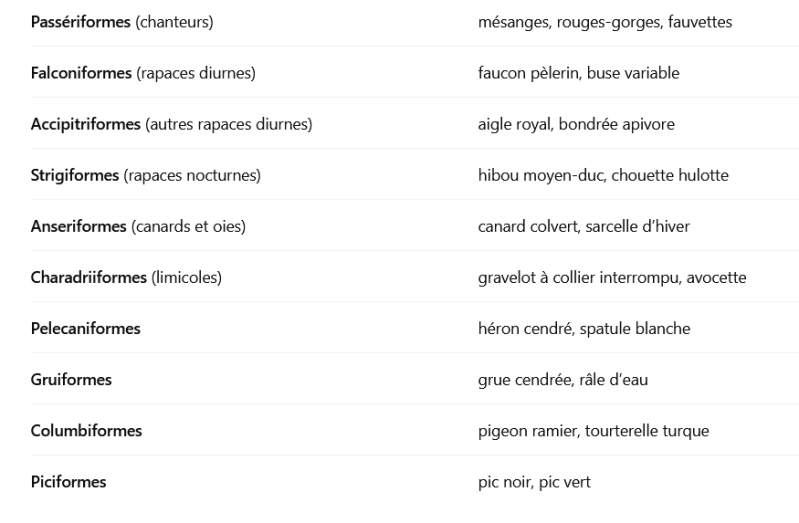Click the "canard colvert, sarcelle d'hiver" cell
This screenshot has height=523, width=799.
[x=583, y=227]
